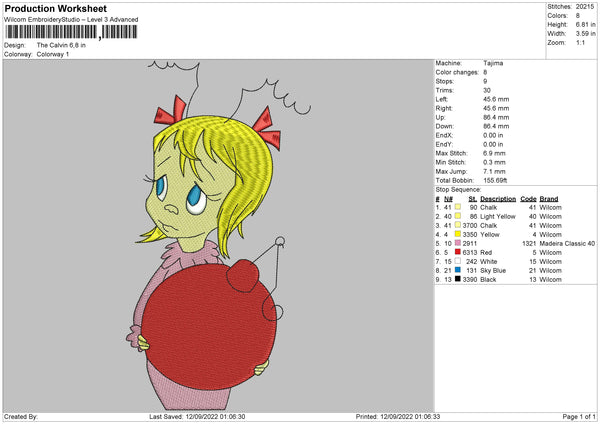Screen dimensions: 600x424
Task: Click the 'Created By:' footer label
Action: coord(21,416)
